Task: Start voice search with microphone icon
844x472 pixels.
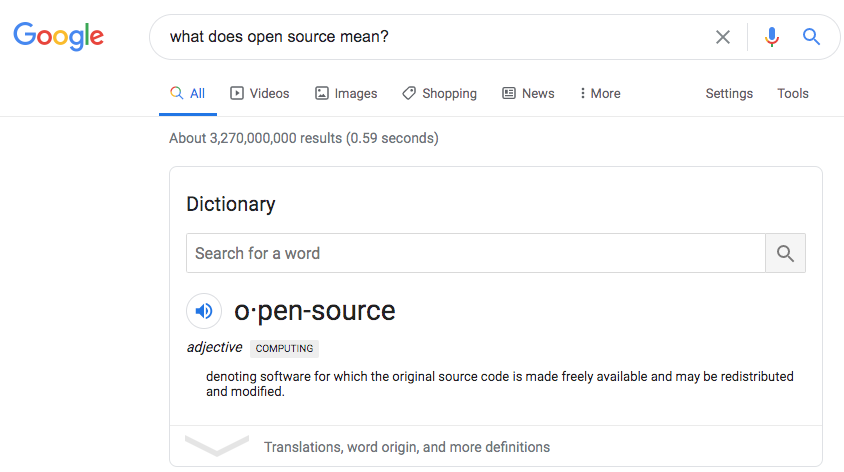Action: coord(771,37)
